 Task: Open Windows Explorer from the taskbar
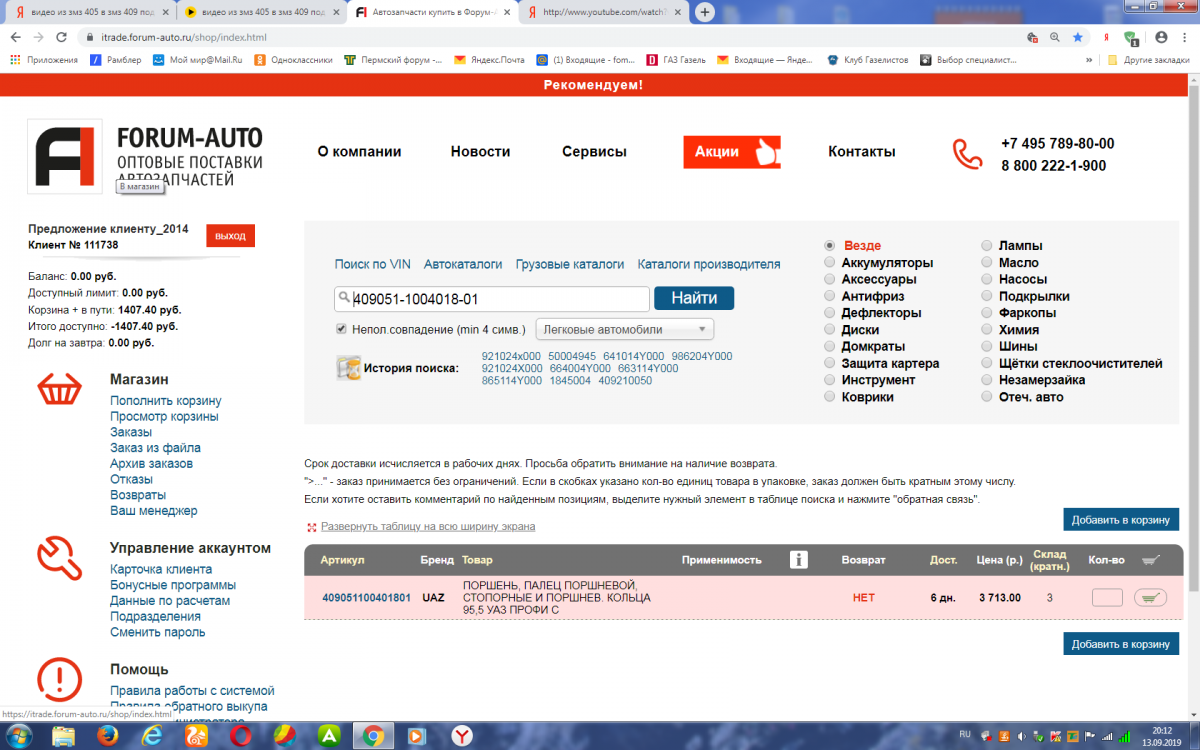point(62,736)
